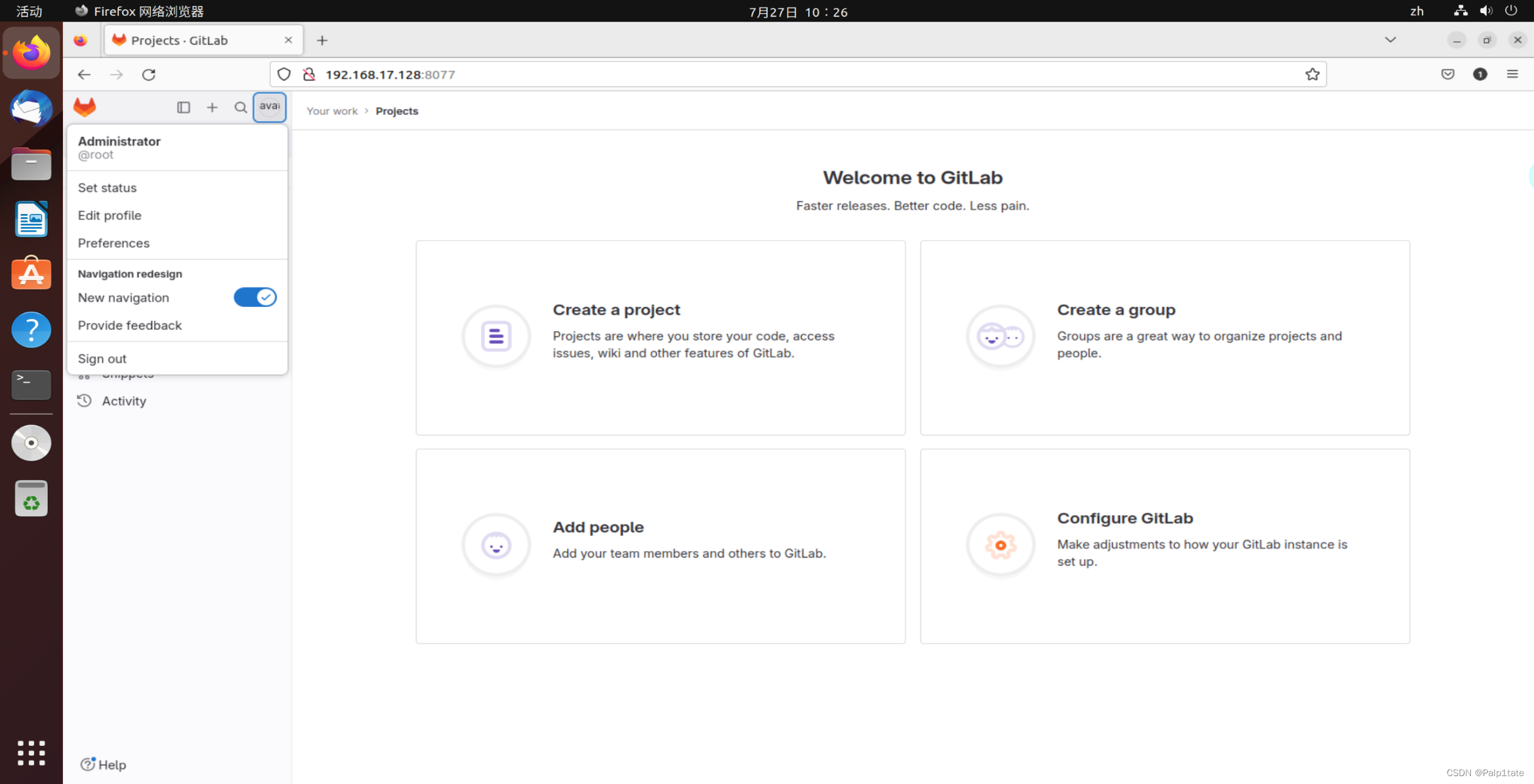
Task: Toggle the New navigation switch
Action: [255, 297]
